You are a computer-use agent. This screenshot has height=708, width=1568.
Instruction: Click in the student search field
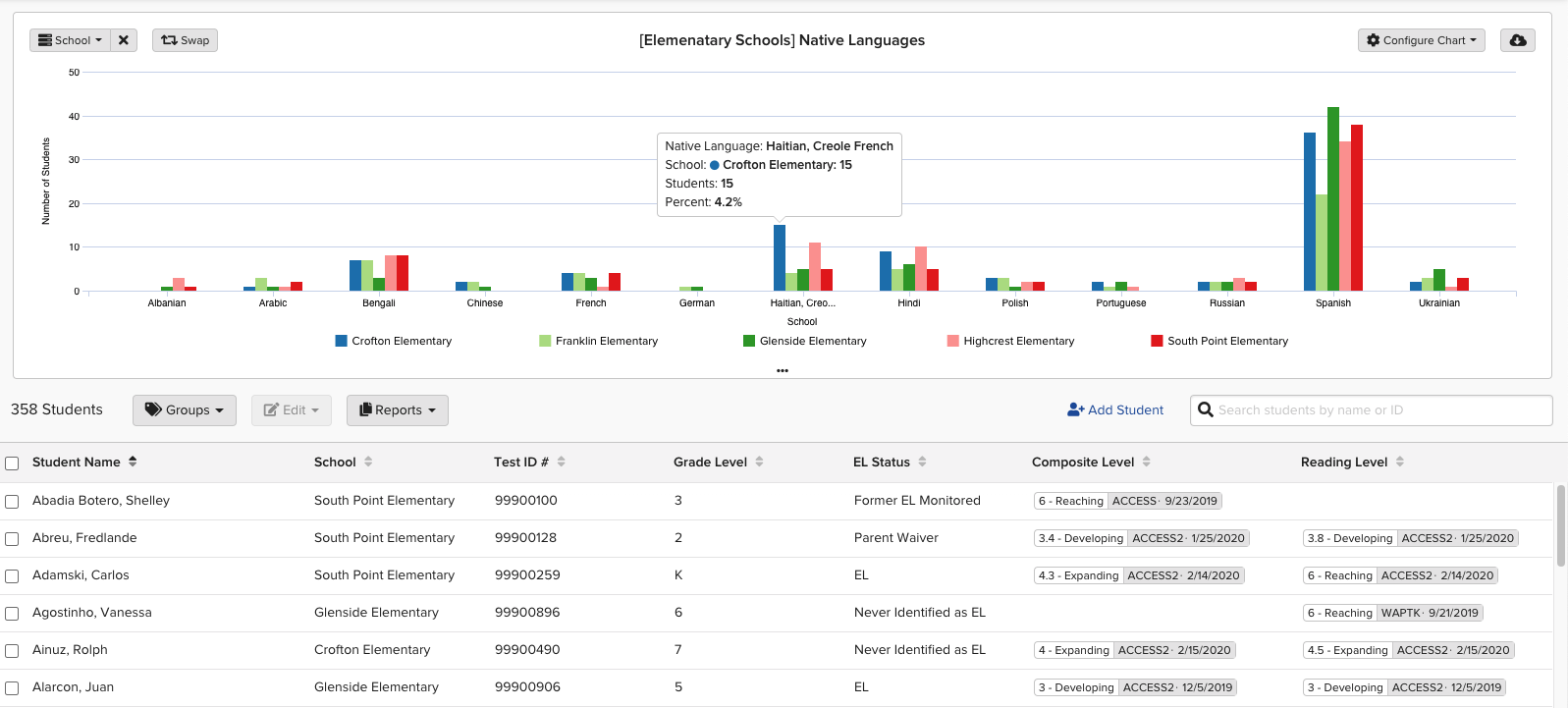pos(1372,409)
